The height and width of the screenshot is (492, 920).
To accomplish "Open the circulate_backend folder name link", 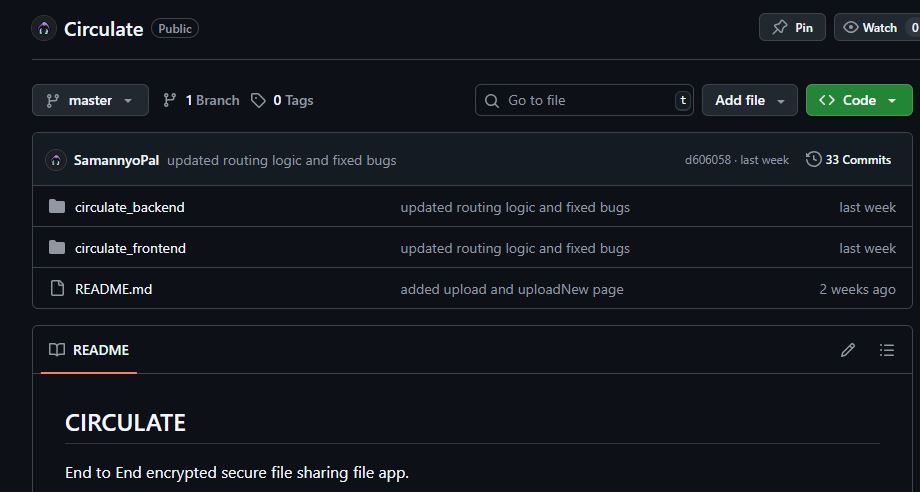I will click(x=130, y=207).
